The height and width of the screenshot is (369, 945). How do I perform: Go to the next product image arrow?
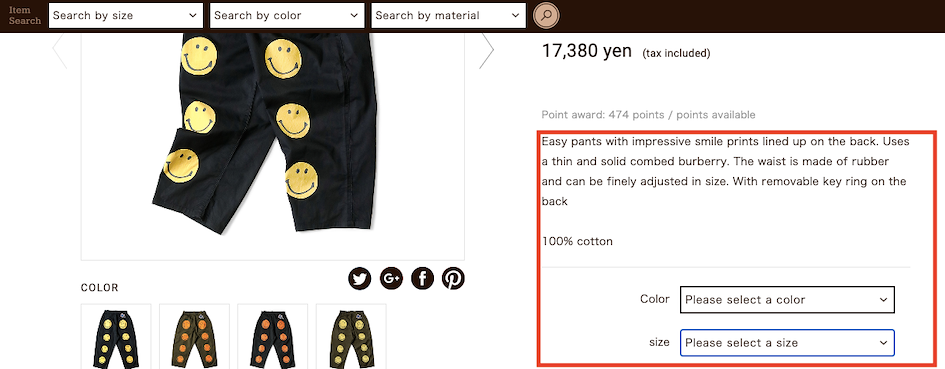tap(487, 51)
